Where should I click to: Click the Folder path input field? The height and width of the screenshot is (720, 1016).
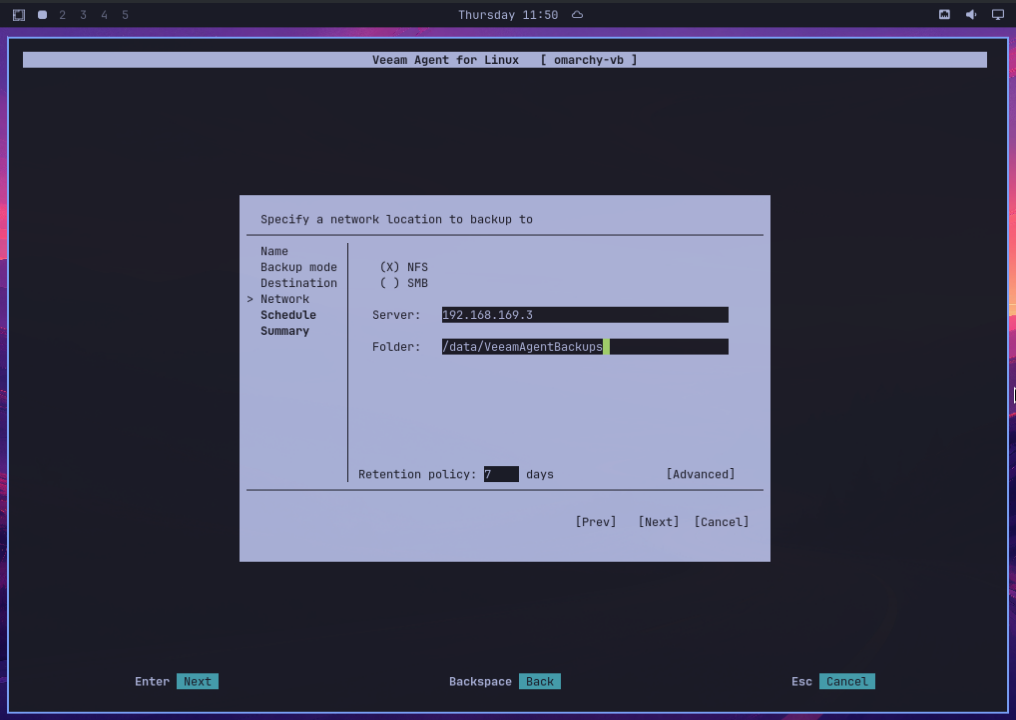[x=585, y=347]
